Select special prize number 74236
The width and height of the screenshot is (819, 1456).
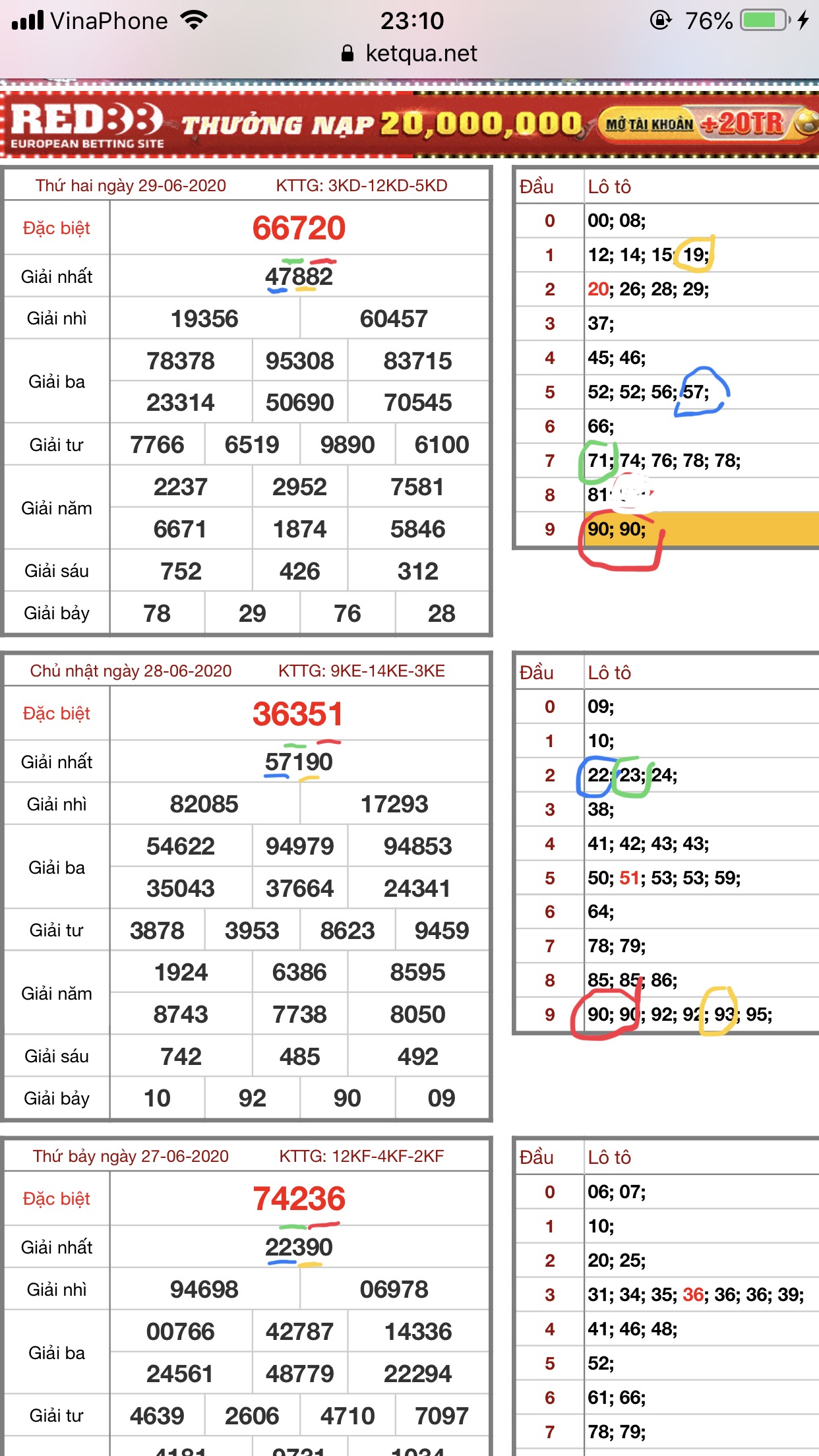pyautogui.click(x=299, y=1199)
